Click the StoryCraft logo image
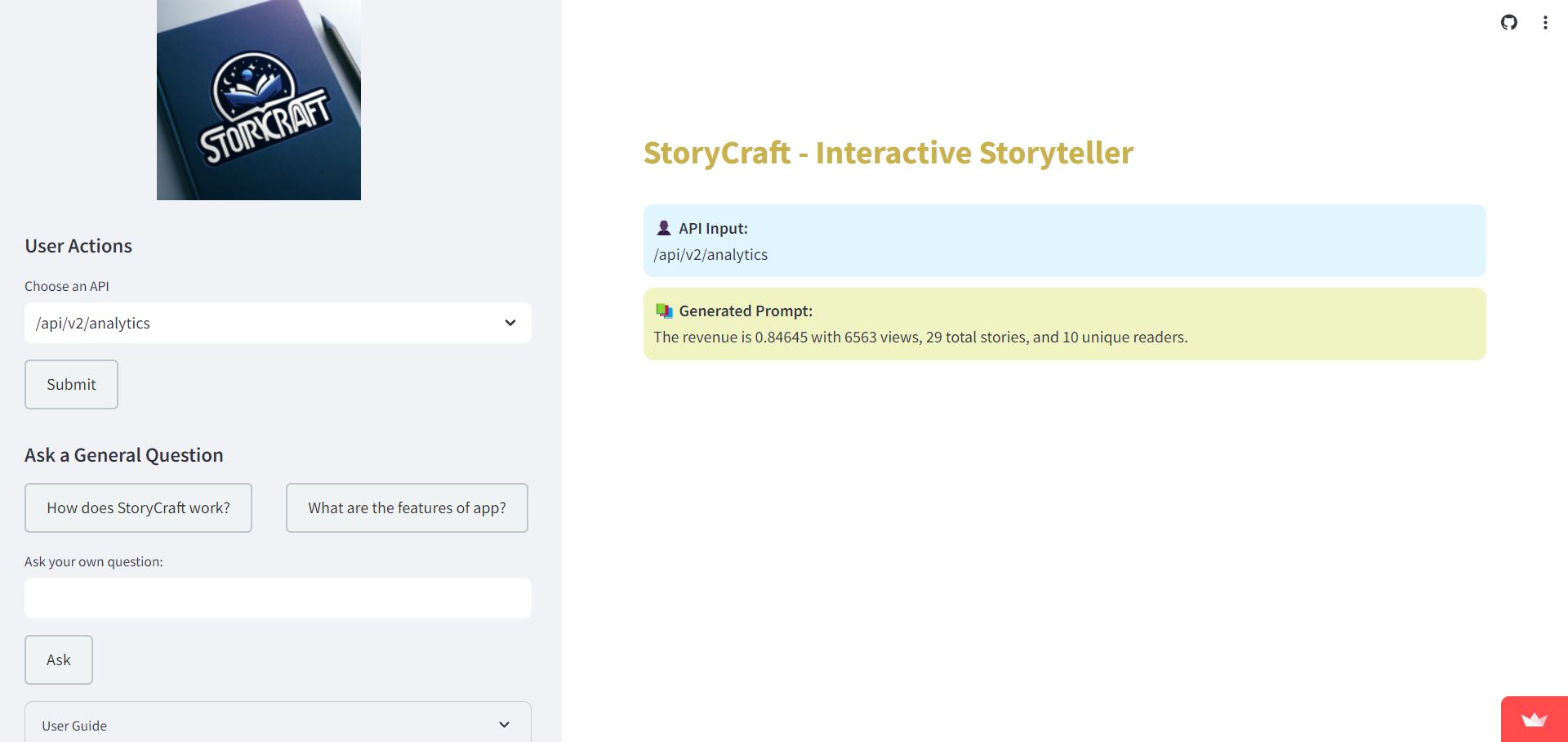This screenshot has width=1568, height=742. [258, 100]
